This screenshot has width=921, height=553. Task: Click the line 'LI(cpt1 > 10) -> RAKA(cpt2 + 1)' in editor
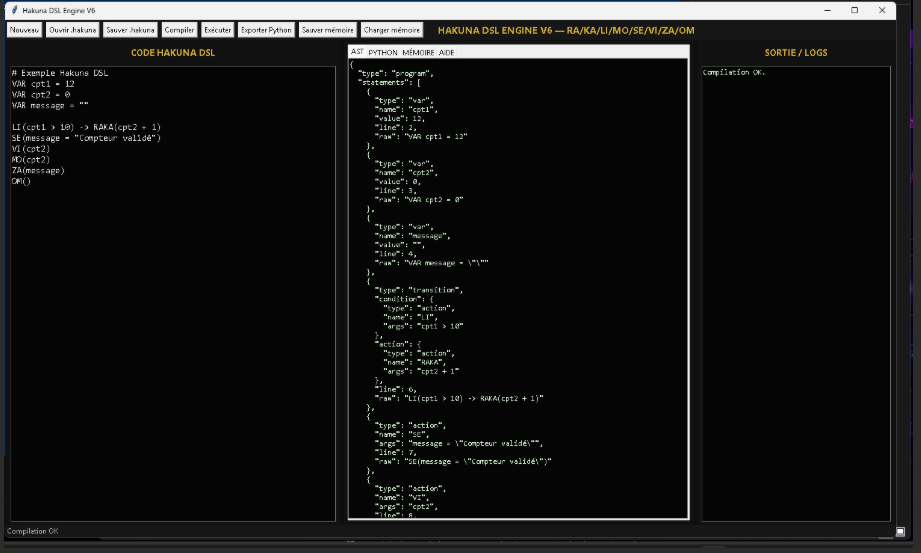click(86, 128)
